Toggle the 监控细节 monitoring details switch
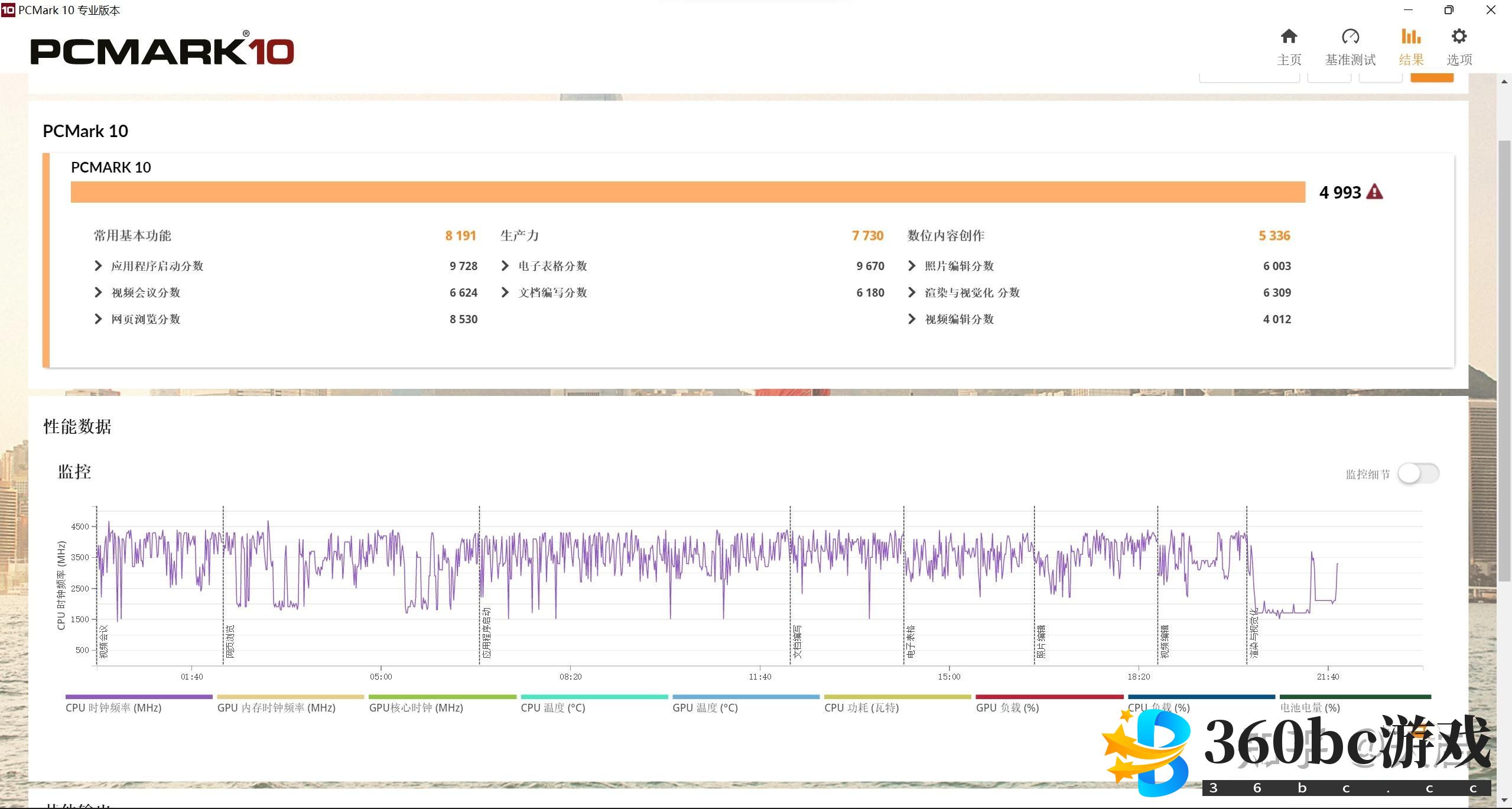The width and height of the screenshot is (1512, 809). click(1418, 474)
